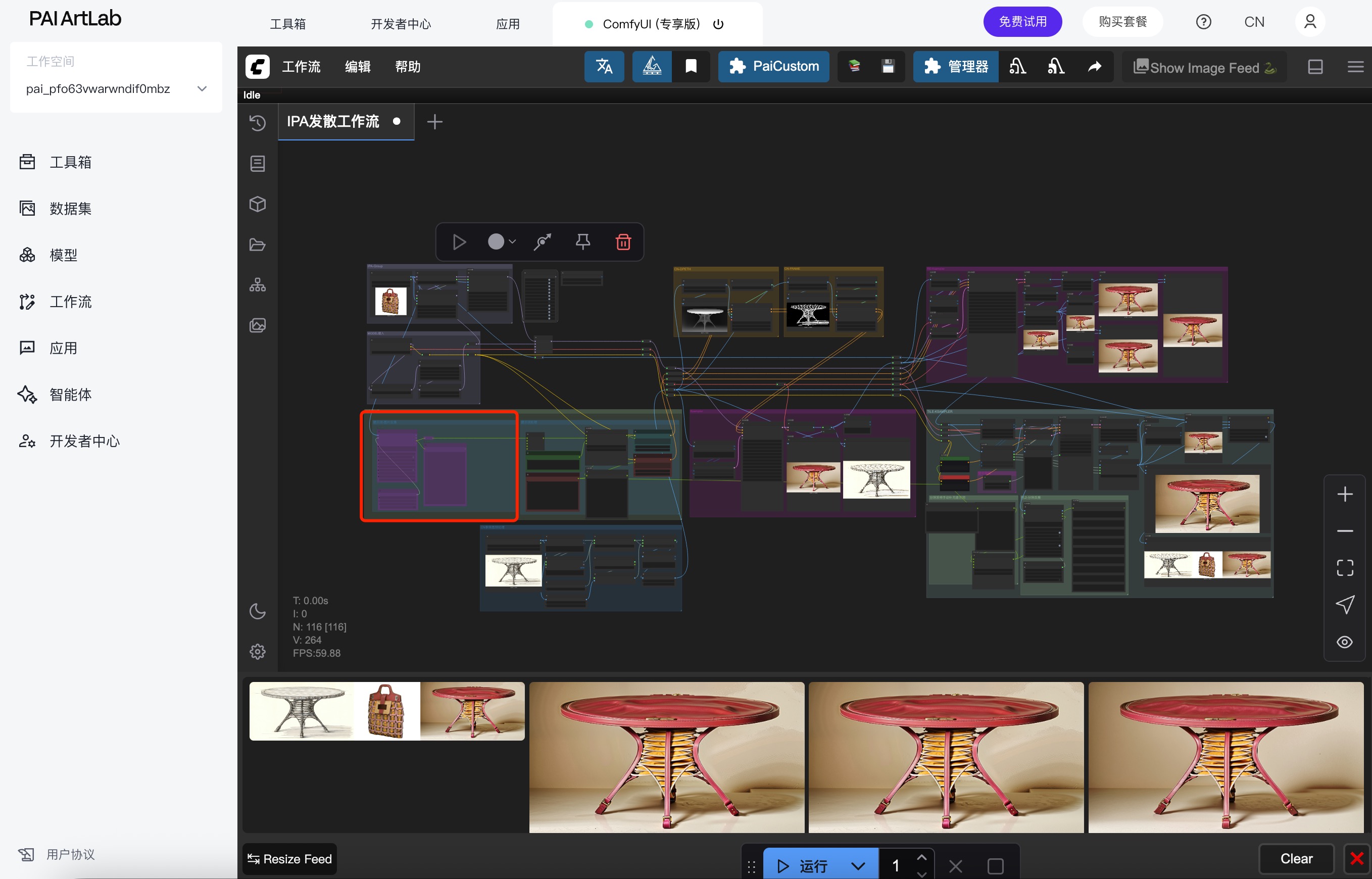Open the workflow history icon in sidebar
1372x879 pixels.
258,123
